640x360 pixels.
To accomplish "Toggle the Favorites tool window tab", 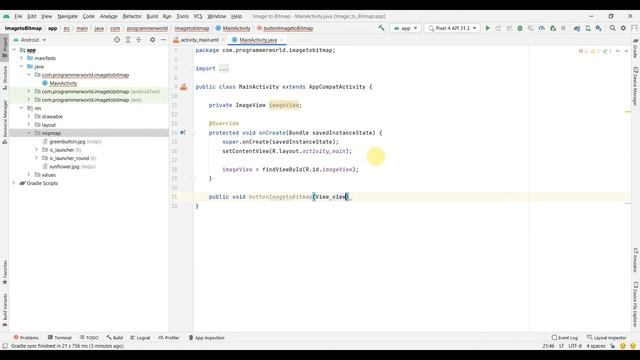I will click(x=5, y=272).
